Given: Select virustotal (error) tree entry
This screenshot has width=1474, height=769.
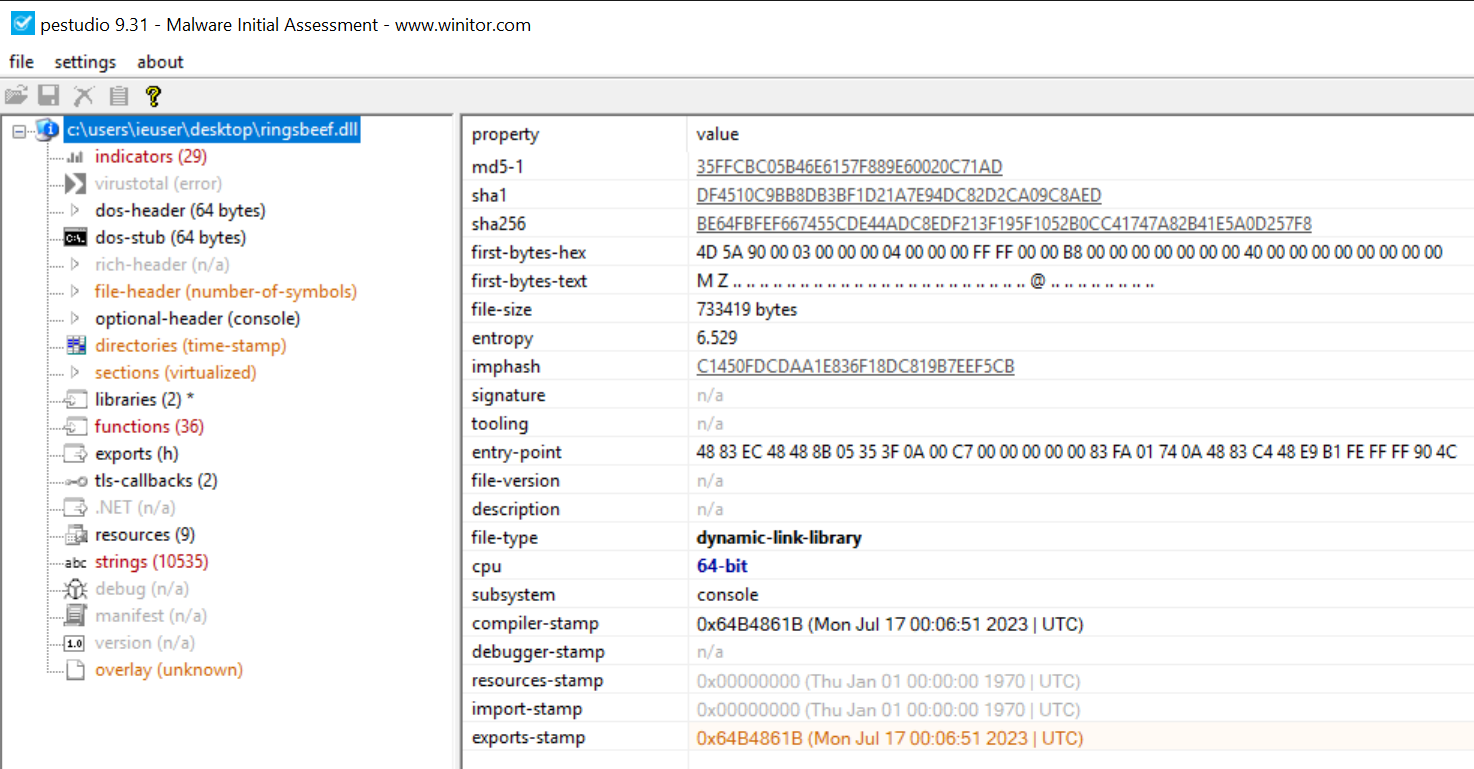Looking at the screenshot, I should pos(158,184).
